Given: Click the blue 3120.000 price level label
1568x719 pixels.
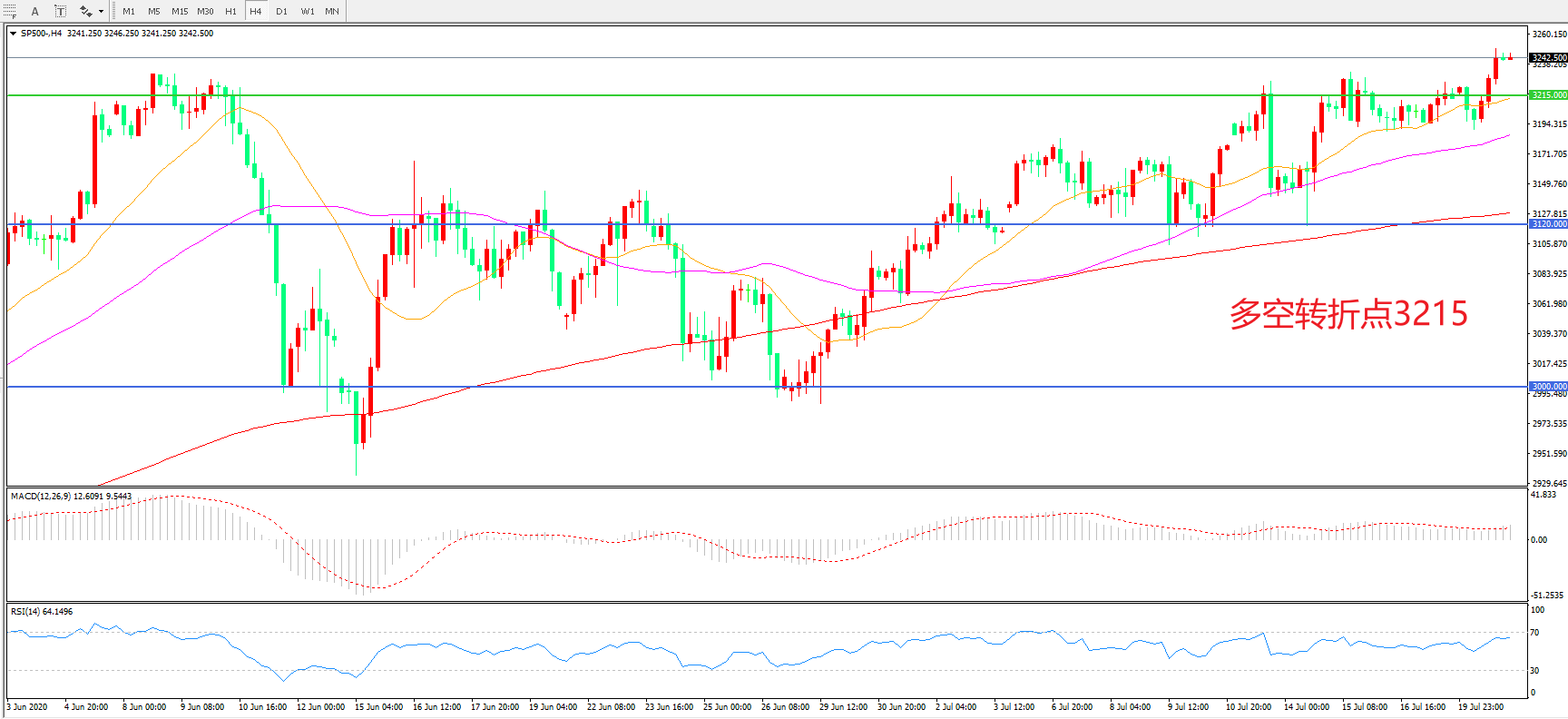Looking at the screenshot, I should coord(1548,224).
